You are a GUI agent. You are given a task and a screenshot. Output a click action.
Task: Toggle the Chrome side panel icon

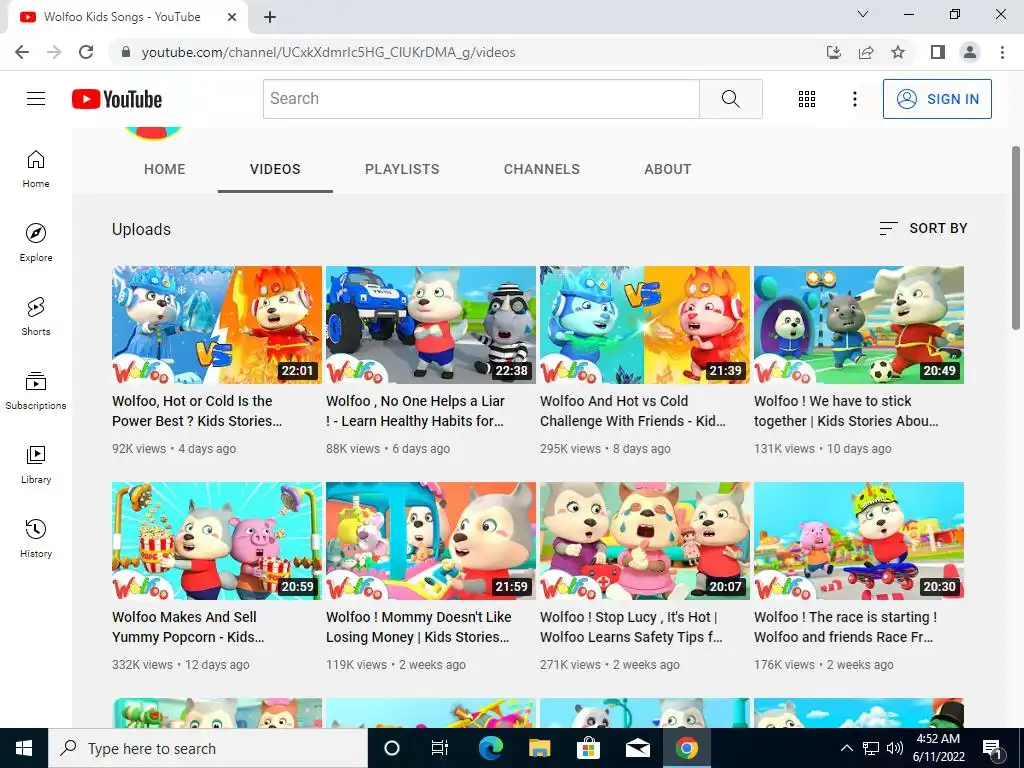pos(938,52)
